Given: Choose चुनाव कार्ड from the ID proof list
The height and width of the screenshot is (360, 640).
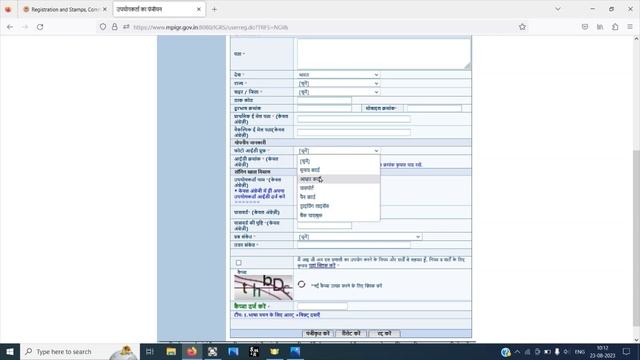Looking at the screenshot, I should coord(339,170).
